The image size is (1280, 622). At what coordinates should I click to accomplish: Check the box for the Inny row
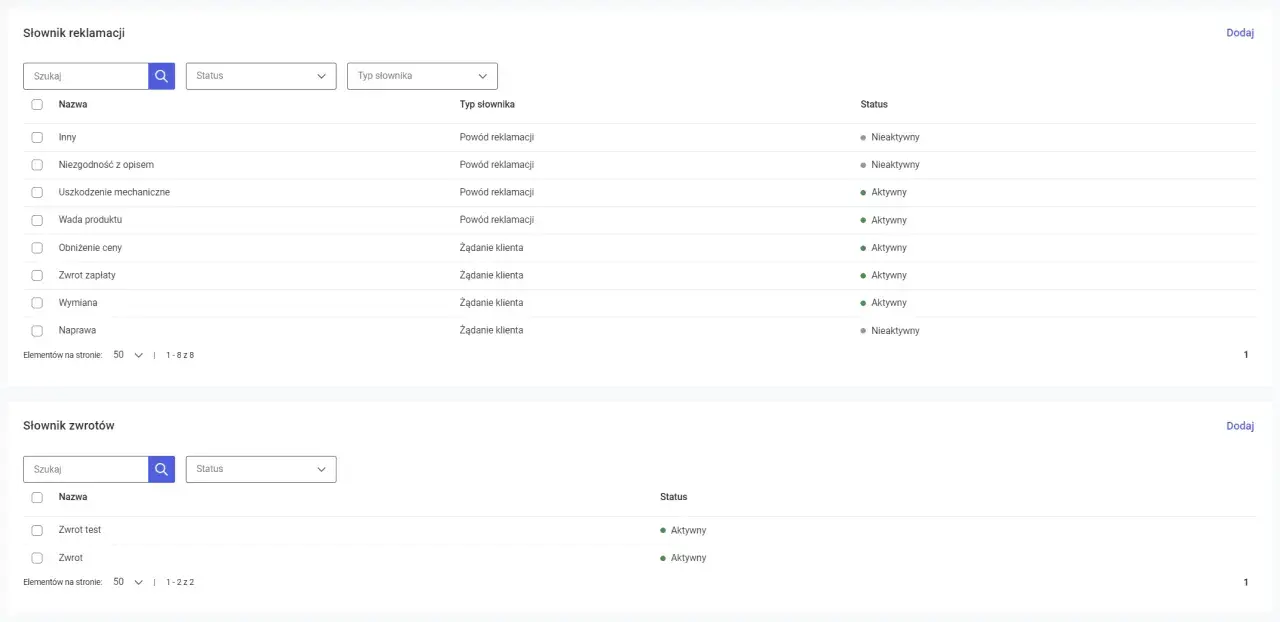37,137
